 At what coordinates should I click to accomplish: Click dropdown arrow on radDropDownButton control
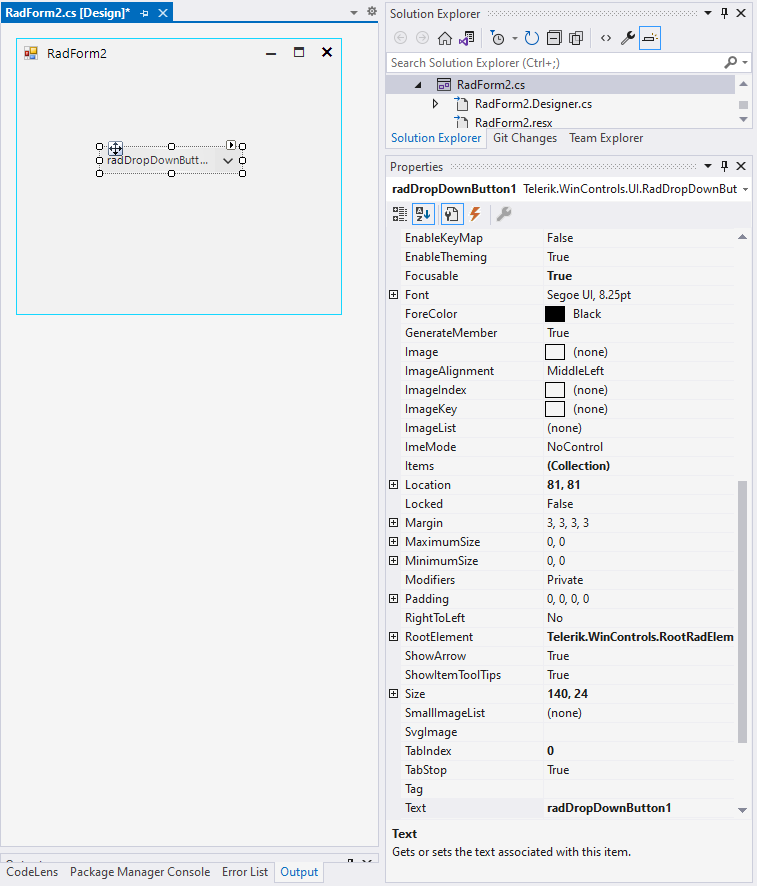click(228, 160)
